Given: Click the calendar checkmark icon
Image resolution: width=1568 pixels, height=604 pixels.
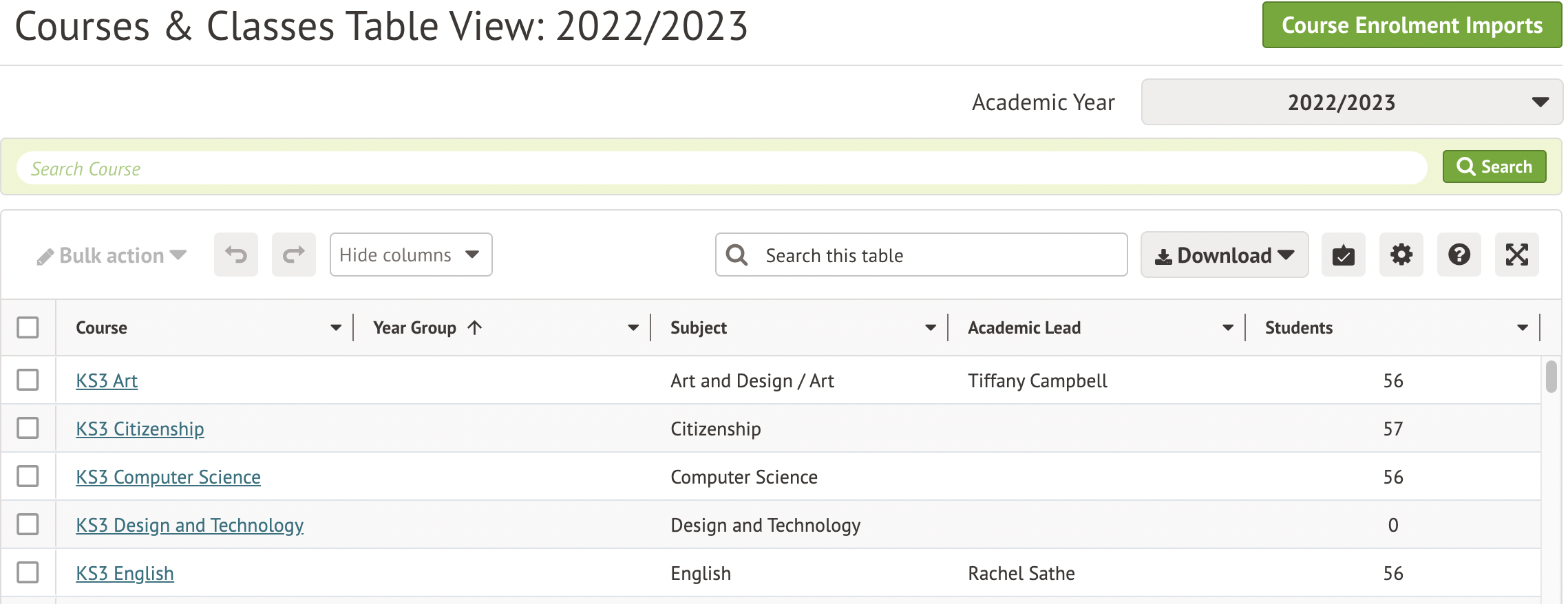Looking at the screenshot, I should 1343,255.
